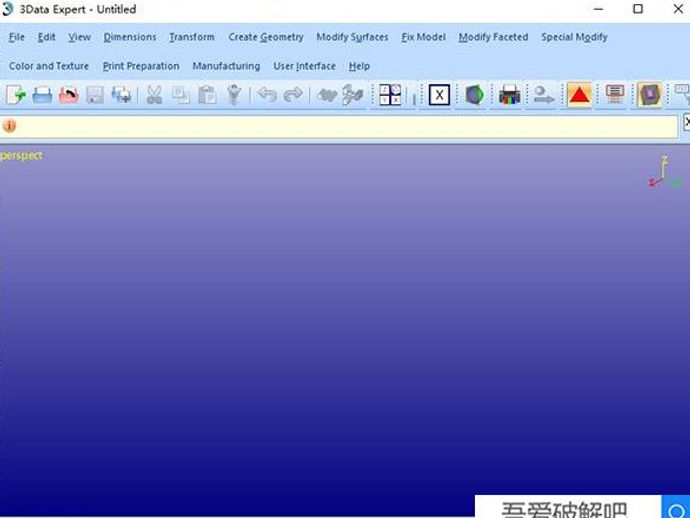Click the properties wrench icon
The width and height of the screenshot is (690, 518).
234,95
